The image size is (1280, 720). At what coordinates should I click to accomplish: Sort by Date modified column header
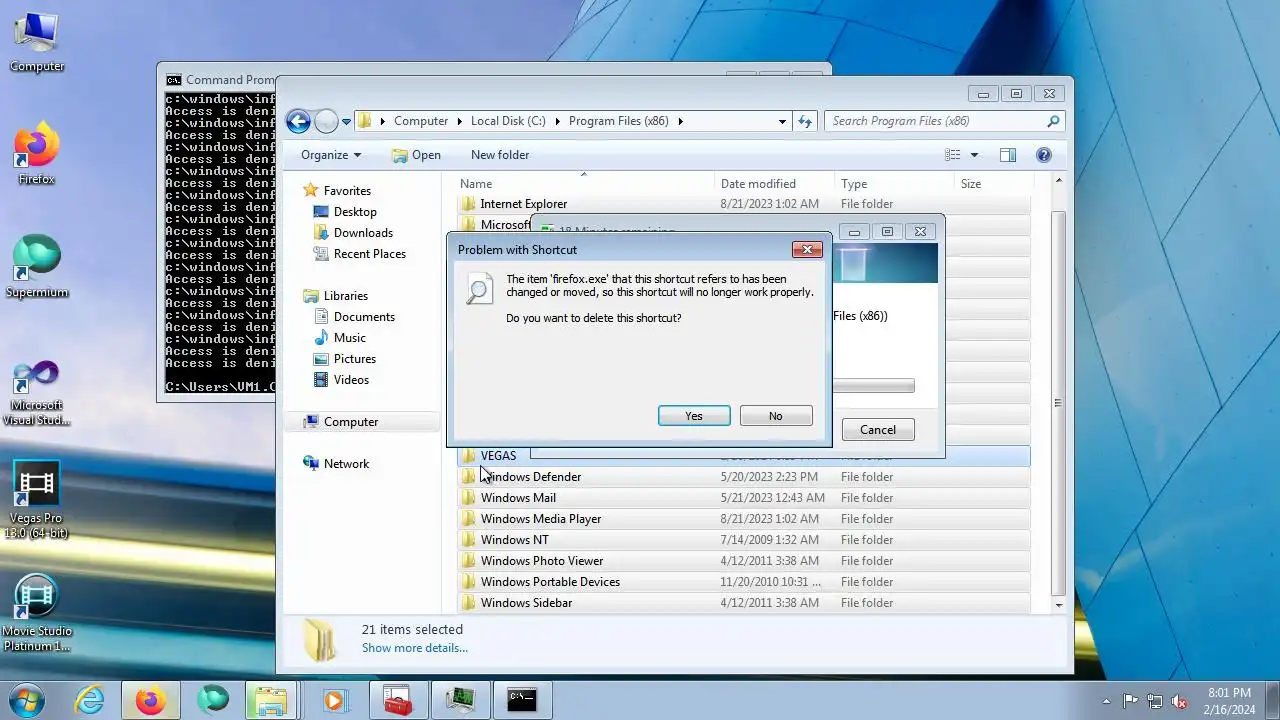[775, 184]
